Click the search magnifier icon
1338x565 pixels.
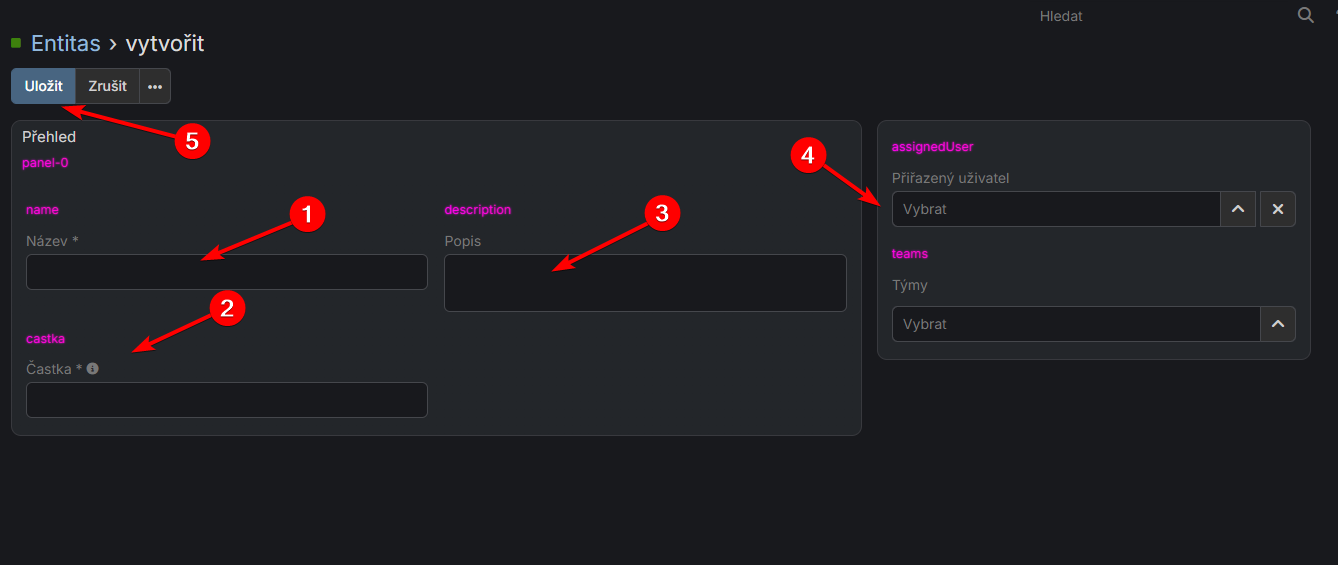[1305, 15]
